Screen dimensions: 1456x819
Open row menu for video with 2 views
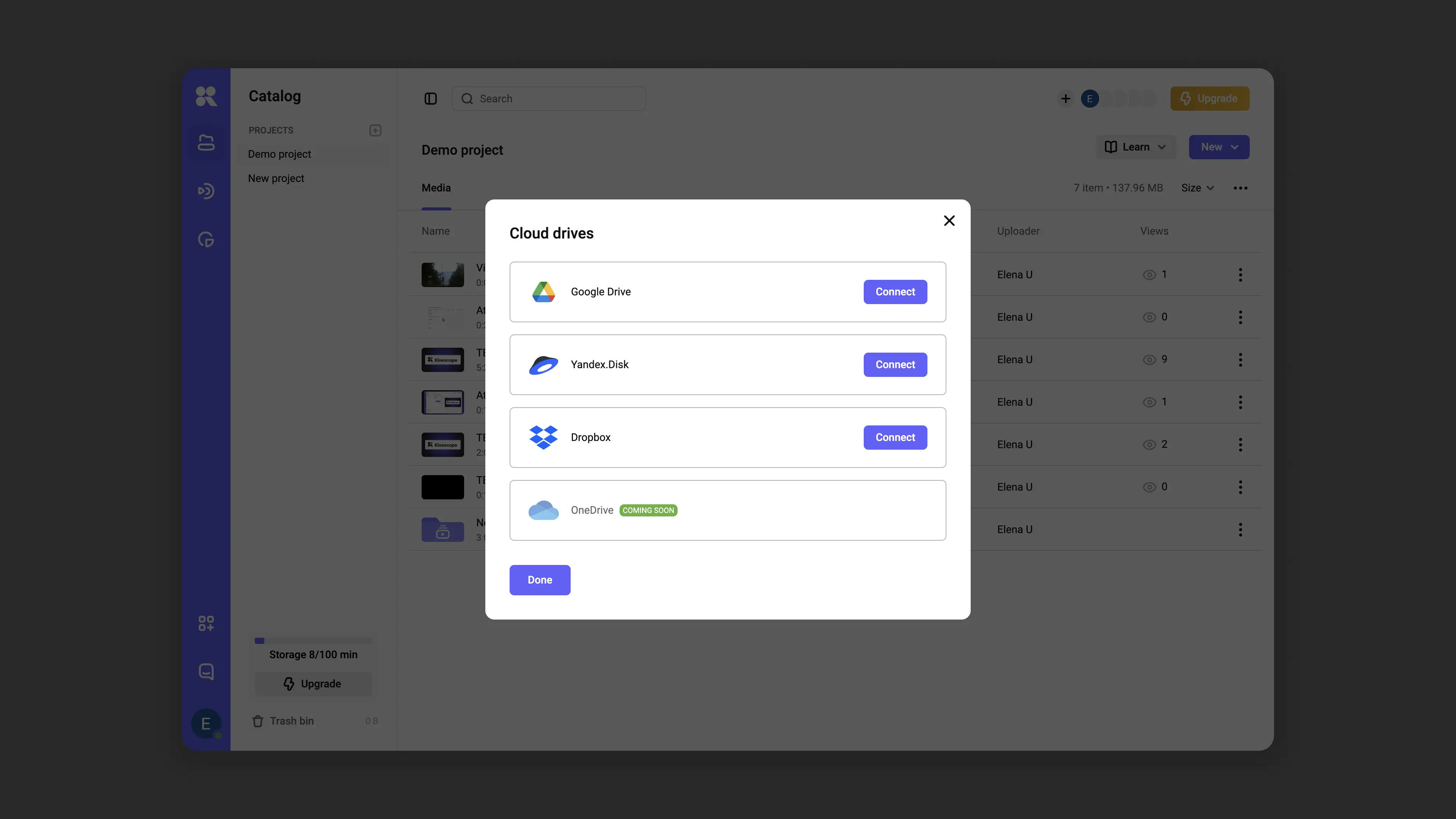[1240, 445]
